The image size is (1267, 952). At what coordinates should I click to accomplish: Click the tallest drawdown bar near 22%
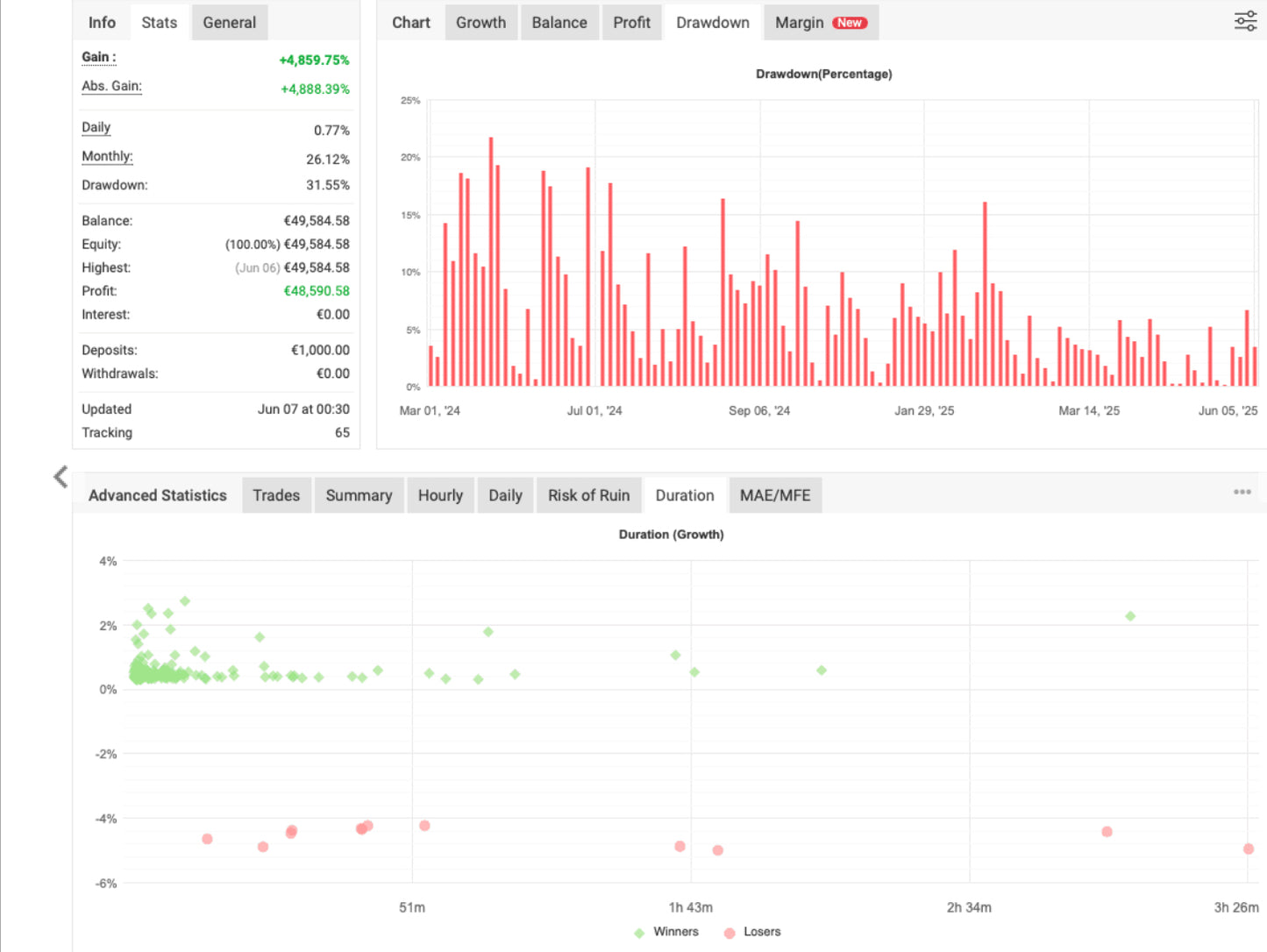(x=491, y=261)
